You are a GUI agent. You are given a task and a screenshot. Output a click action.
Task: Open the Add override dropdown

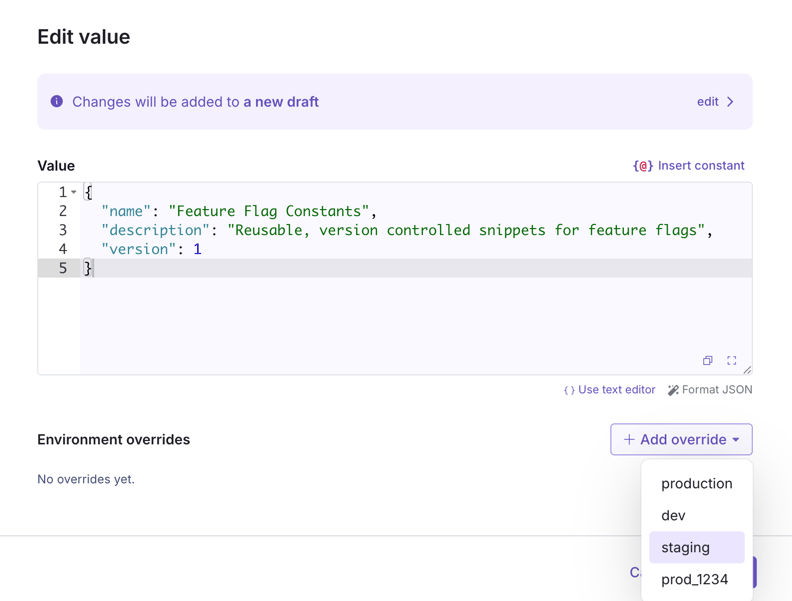pos(681,439)
